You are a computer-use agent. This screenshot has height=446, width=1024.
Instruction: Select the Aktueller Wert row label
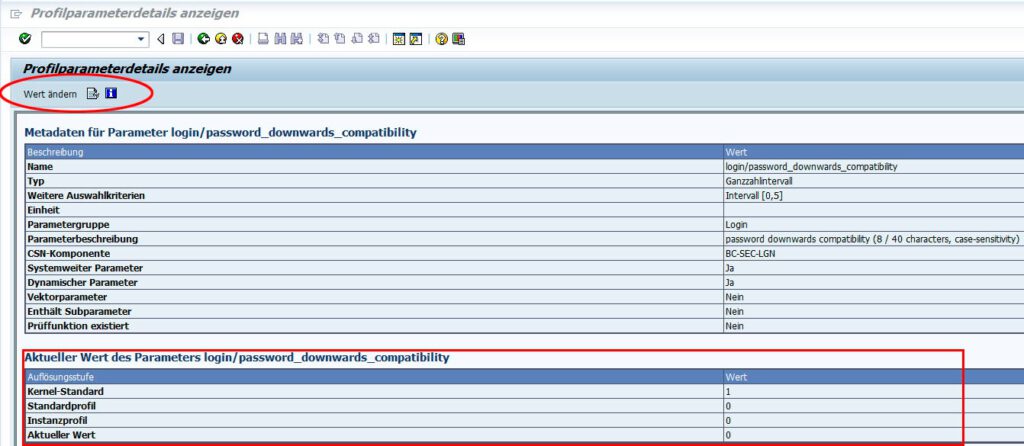point(60,435)
